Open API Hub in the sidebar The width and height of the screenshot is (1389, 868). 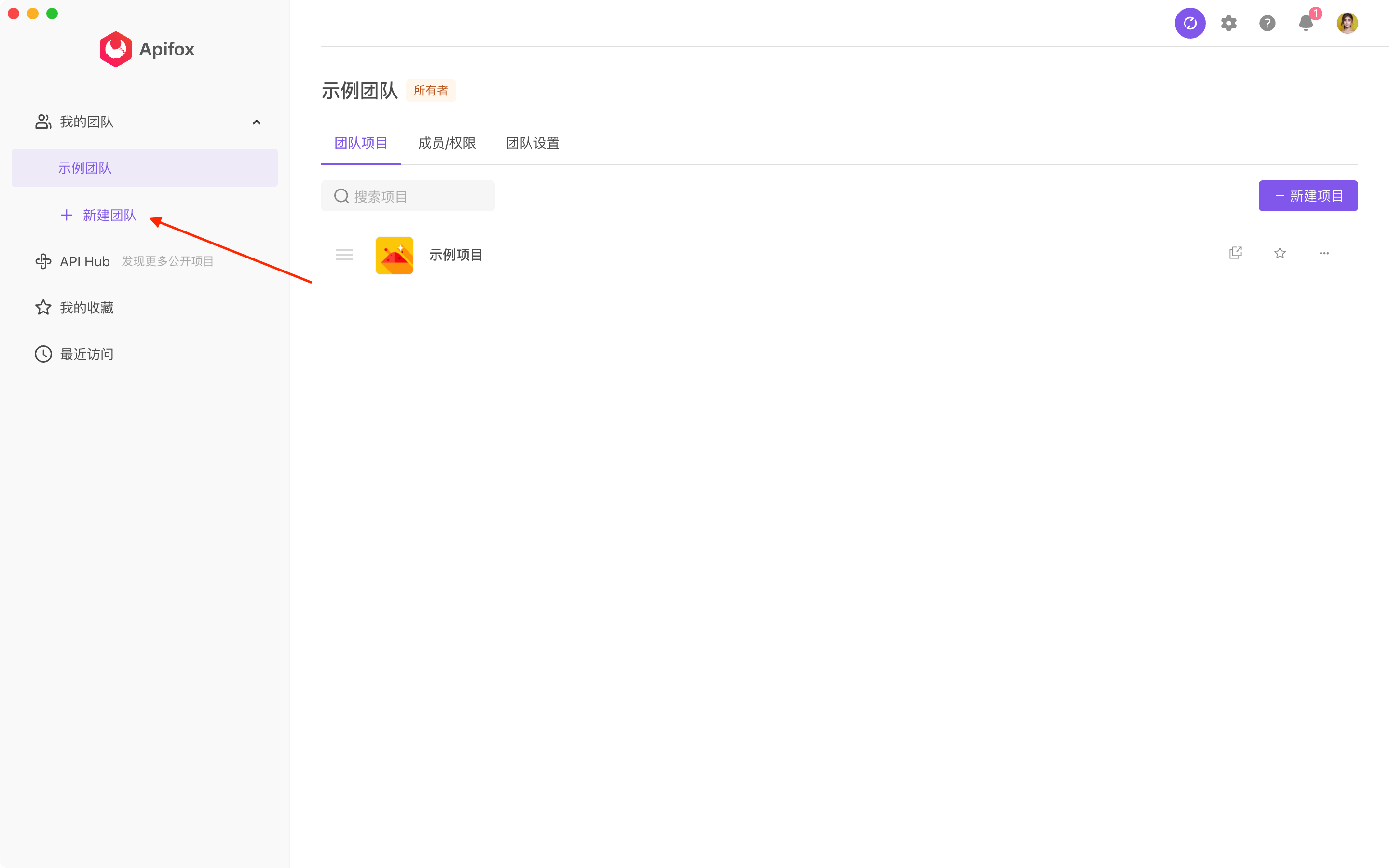[84, 261]
